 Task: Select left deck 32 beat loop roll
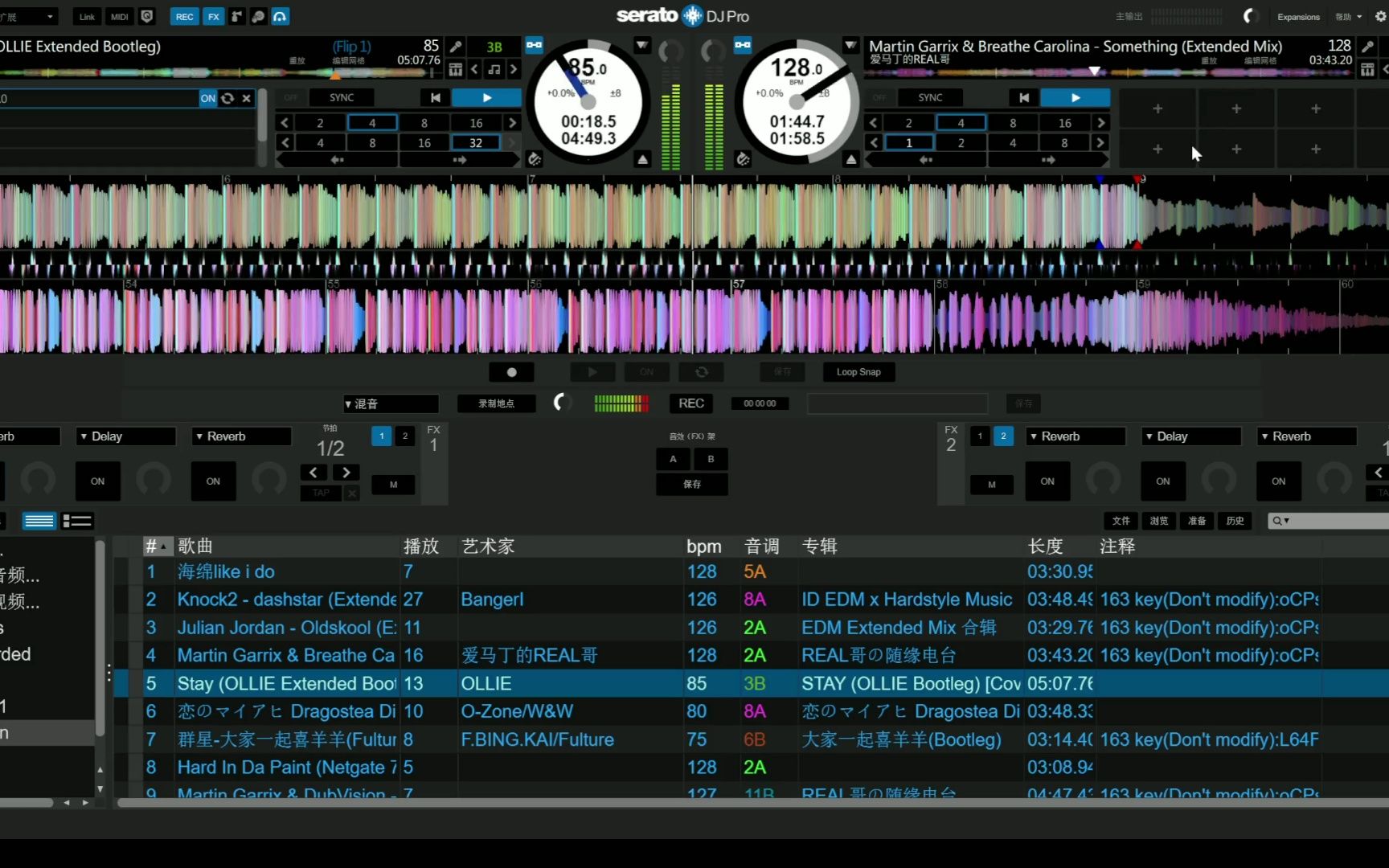coord(476,142)
